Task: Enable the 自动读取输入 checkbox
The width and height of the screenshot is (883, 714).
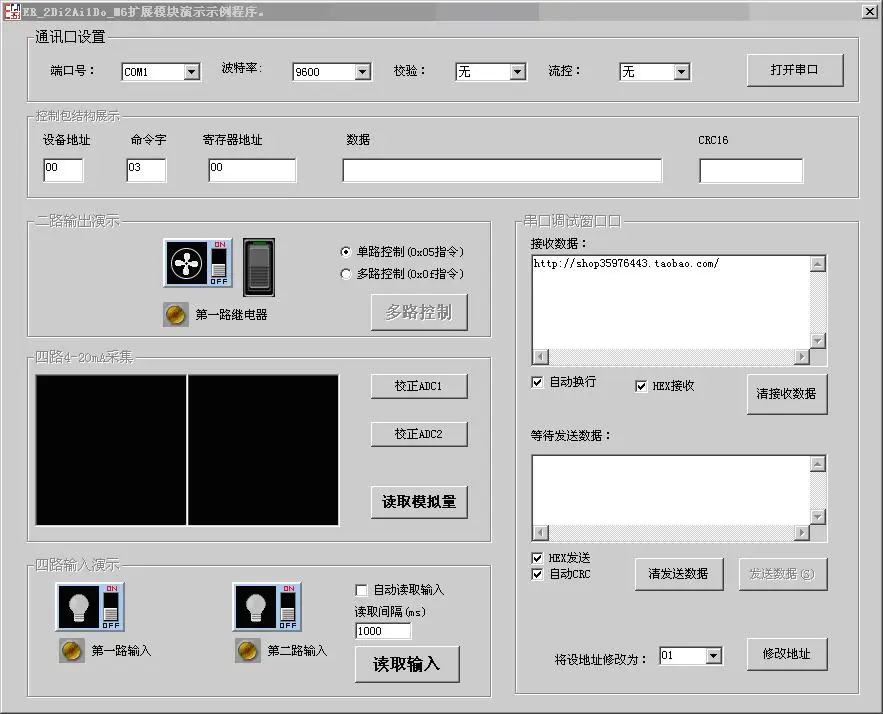Action: [361, 590]
